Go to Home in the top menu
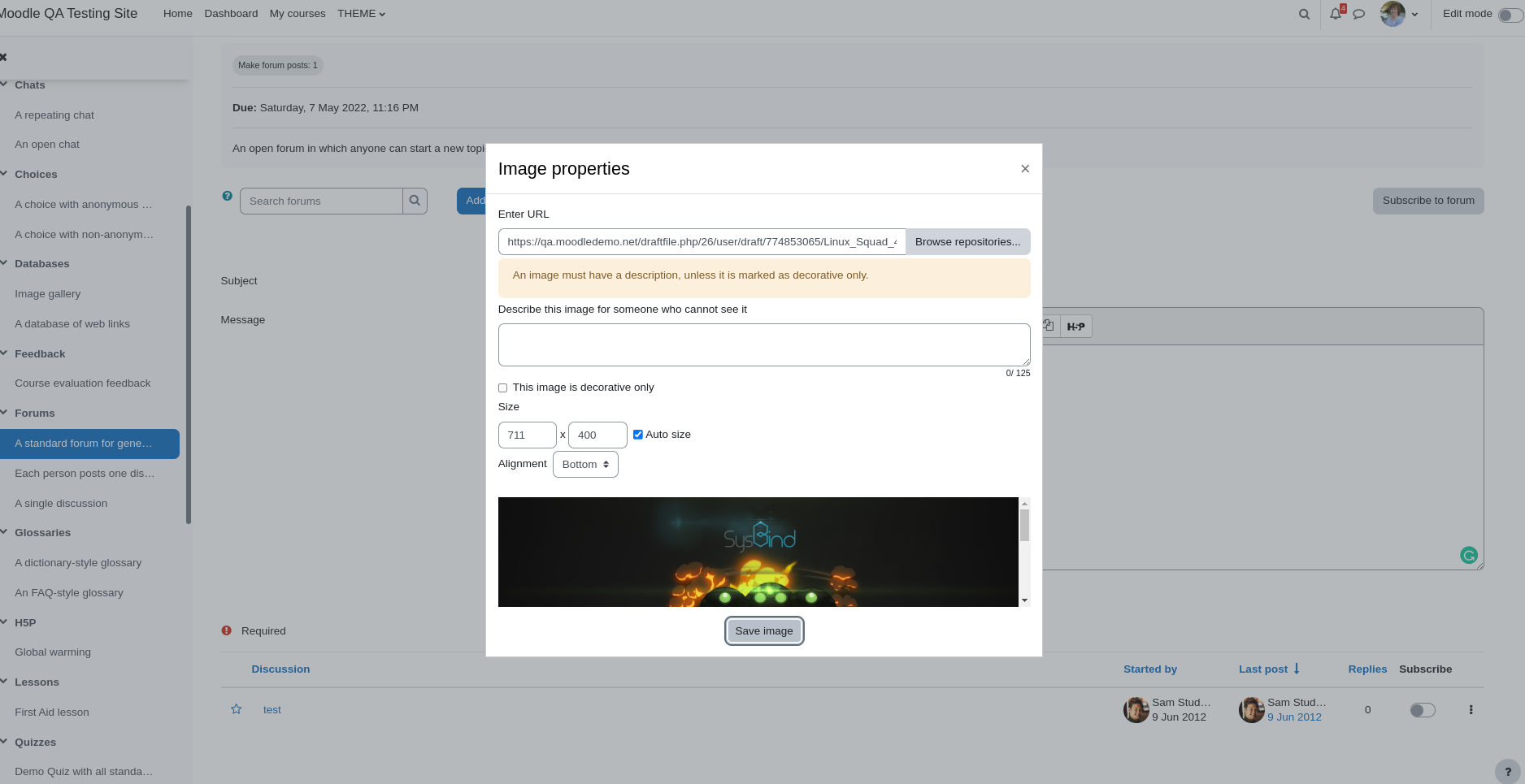The height and width of the screenshot is (784, 1525). [x=178, y=14]
